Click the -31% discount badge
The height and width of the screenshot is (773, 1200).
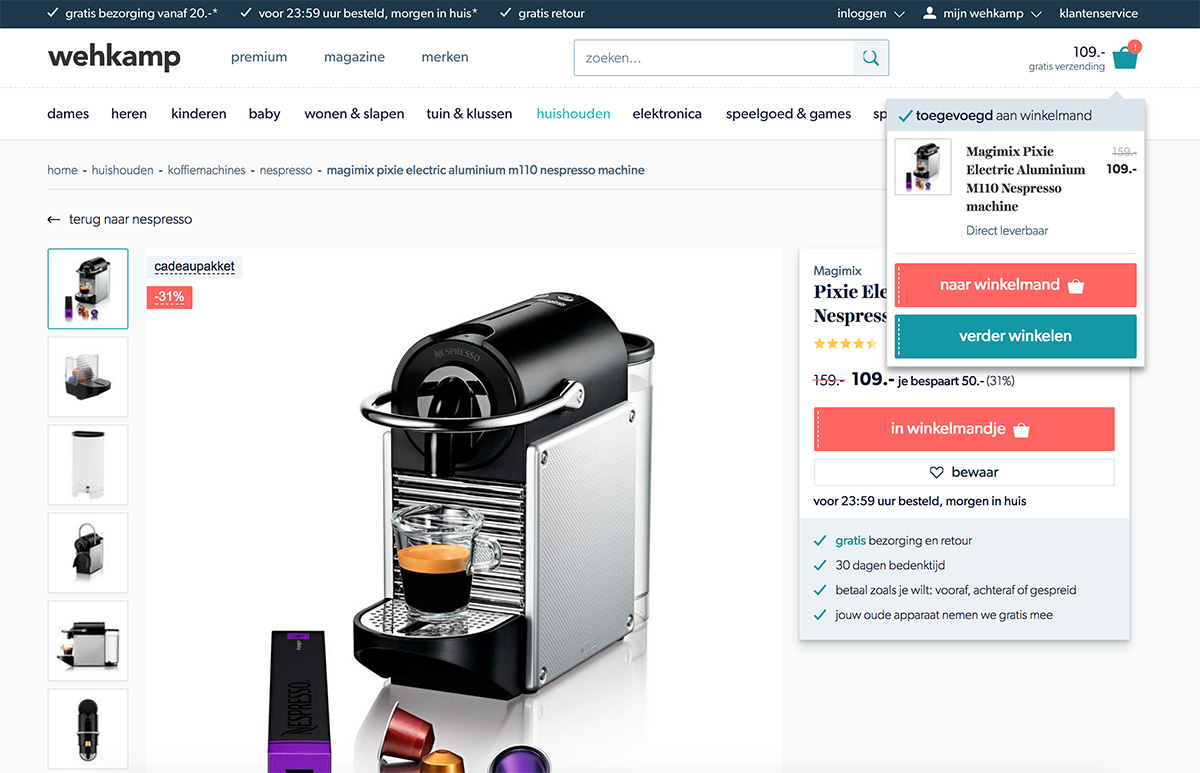170,297
